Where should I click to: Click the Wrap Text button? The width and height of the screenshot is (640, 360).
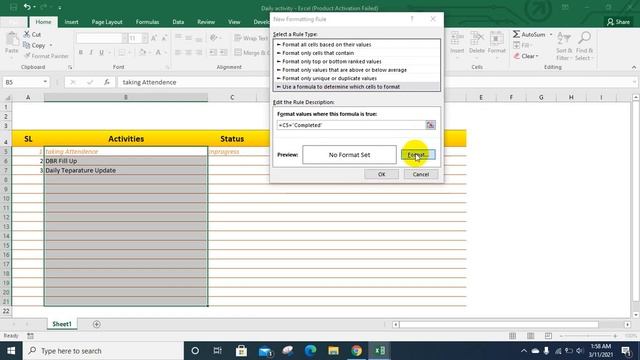251,38
